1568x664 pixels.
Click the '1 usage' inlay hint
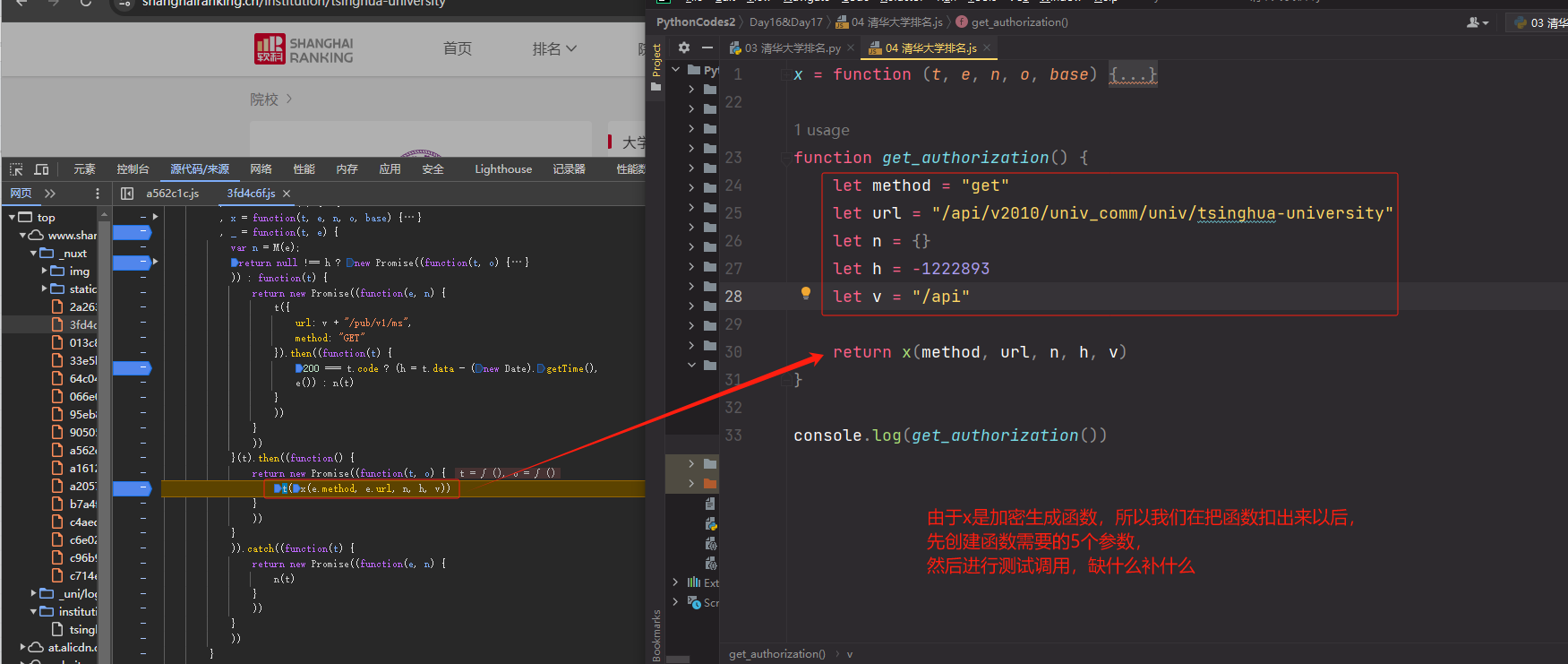pos(821,131)
